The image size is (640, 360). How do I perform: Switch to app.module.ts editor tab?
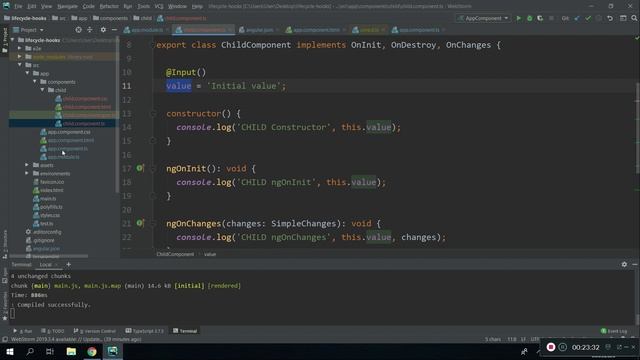coord(147,30)
